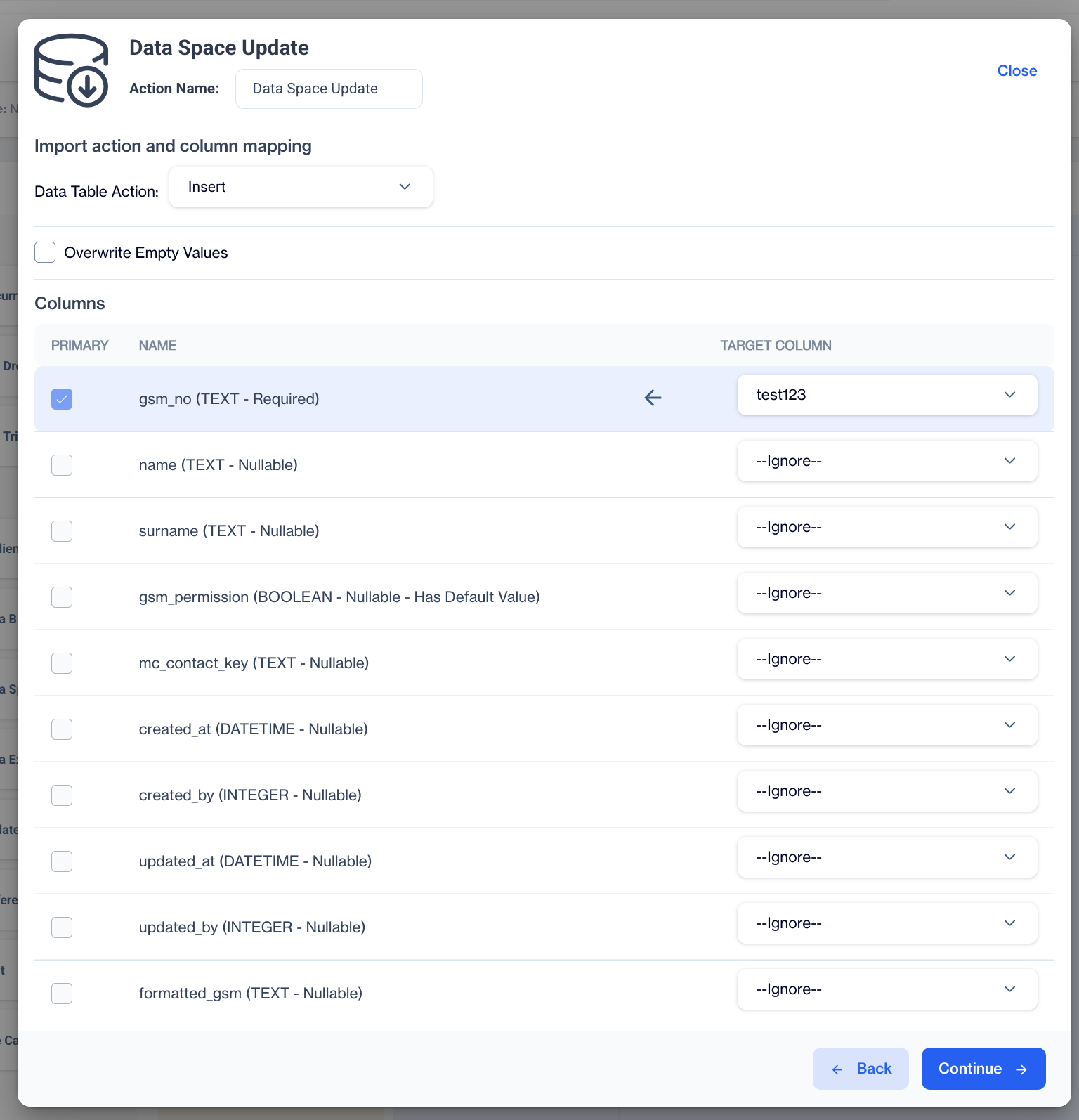The image size is (1079, 1120).
Task: Go back with the Back button
Action: point(861,1069)
